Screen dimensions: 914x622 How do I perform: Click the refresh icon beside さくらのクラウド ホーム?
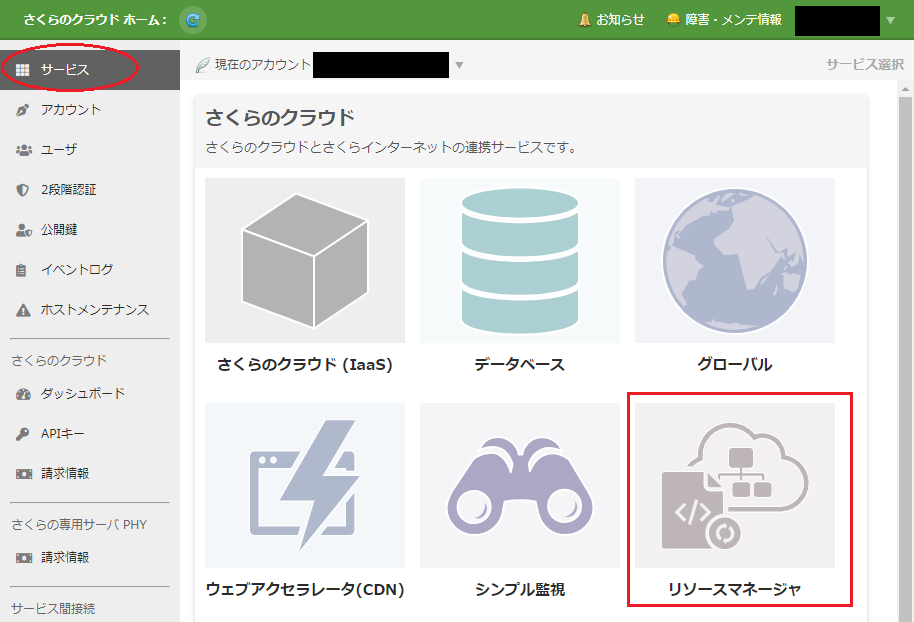point(193,19)
